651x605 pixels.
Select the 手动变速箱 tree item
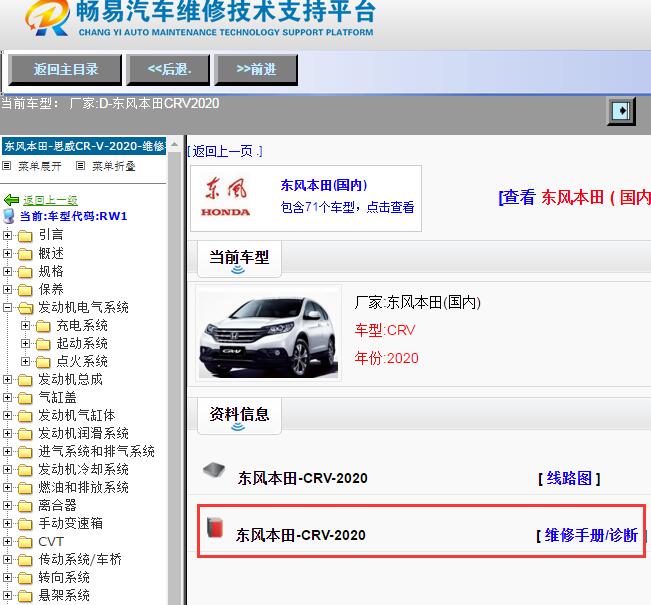tap(71, 524)
